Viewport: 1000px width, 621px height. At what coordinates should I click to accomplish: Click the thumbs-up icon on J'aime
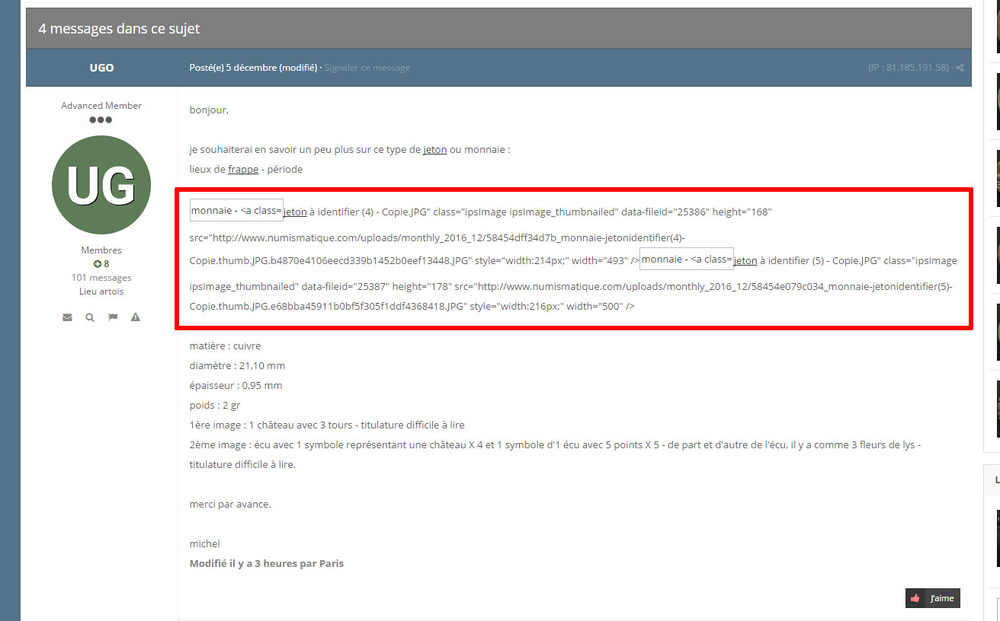tap(915, 598)
